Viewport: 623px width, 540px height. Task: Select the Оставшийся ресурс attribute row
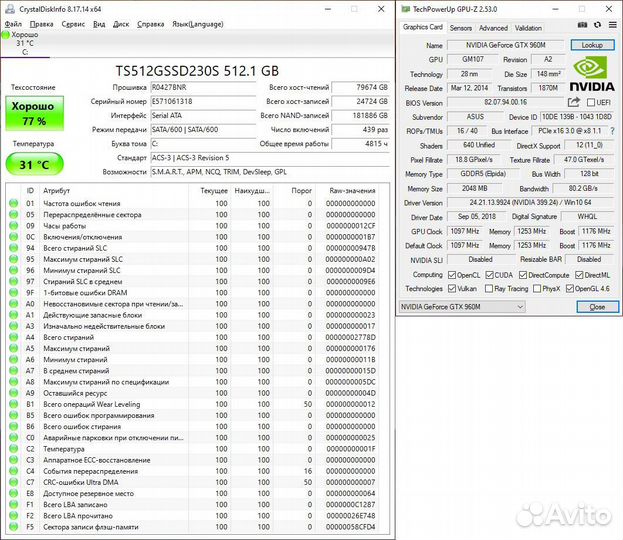(x=192, y=393)
